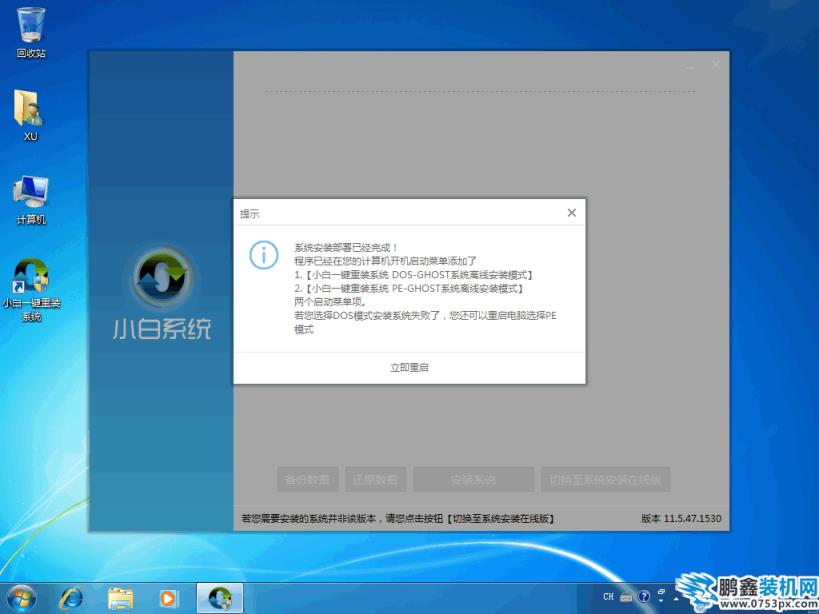Click the 两个启动菜单项 text line
The height and width of the screenshot is (614, 819).
331,302
